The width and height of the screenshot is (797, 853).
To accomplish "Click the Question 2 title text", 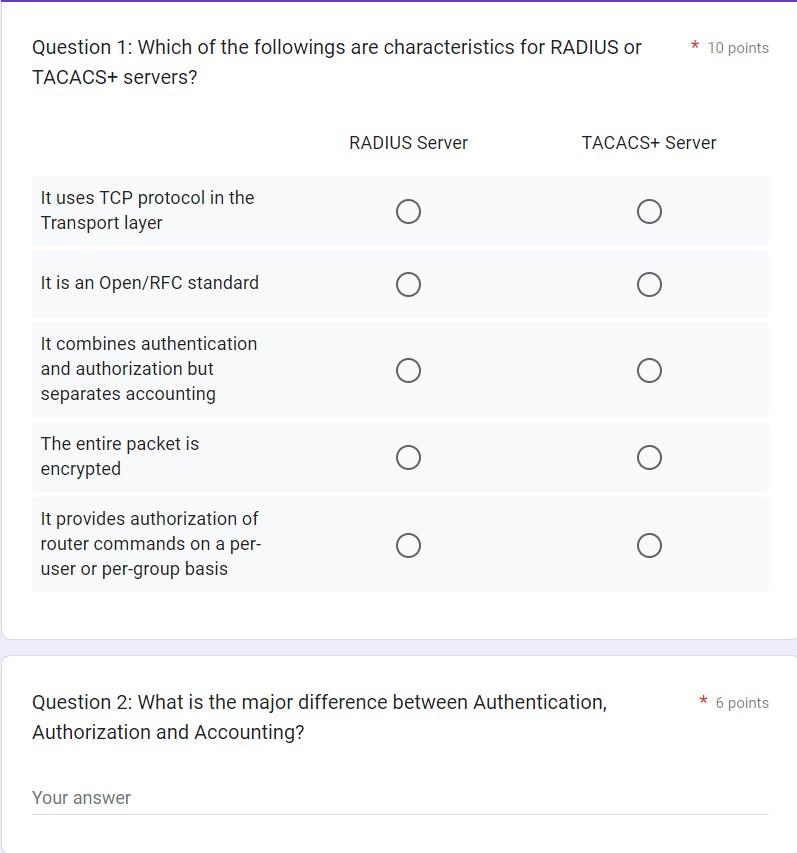I will 319,717.
